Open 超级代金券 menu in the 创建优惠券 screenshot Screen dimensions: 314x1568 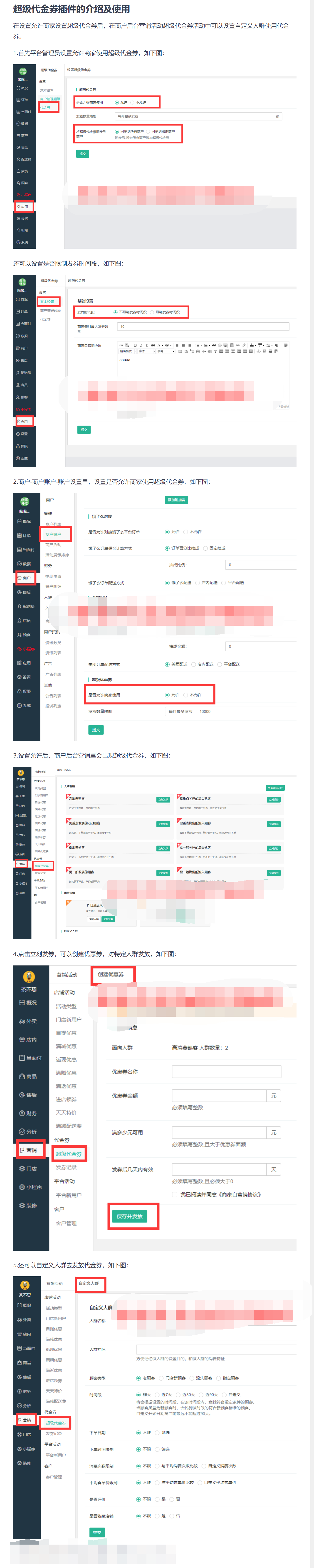point(69,1154)
